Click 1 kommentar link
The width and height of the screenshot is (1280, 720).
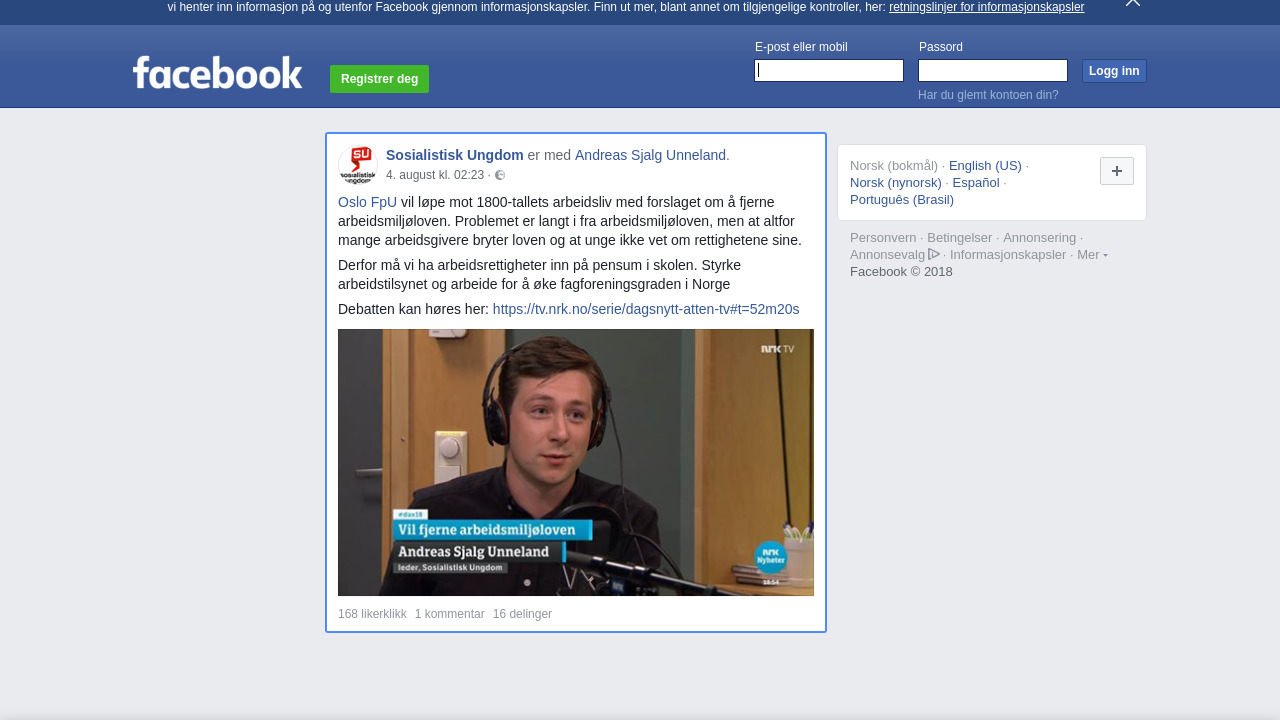(450, 614)
